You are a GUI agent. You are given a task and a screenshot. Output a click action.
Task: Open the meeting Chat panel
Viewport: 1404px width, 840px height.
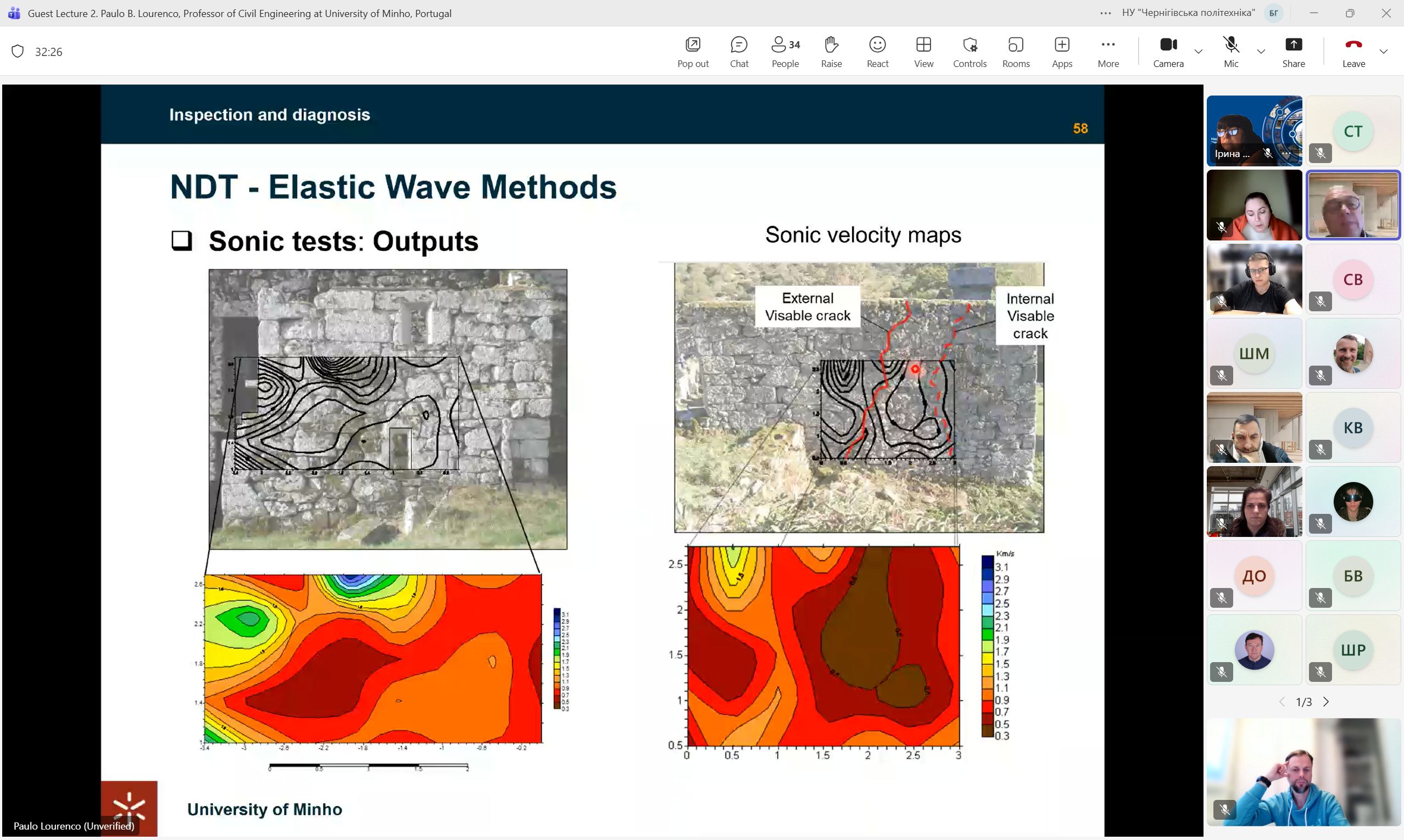(x=739, y=52)
